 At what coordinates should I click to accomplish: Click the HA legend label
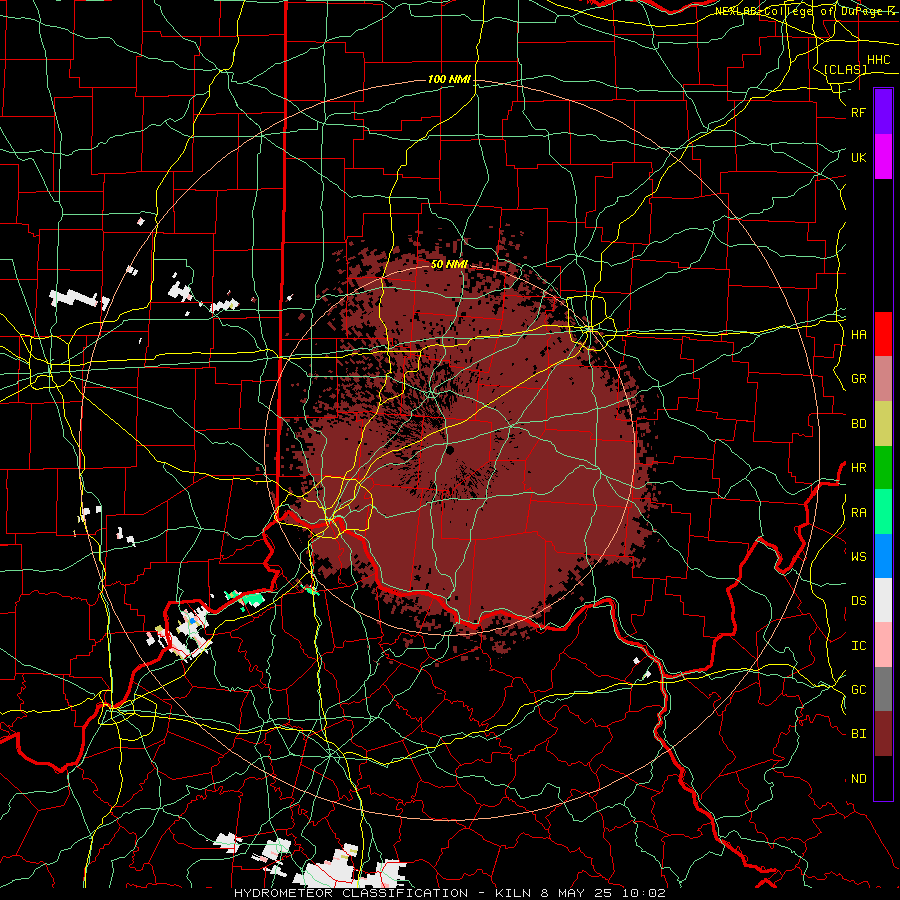(x=858, y=335)
